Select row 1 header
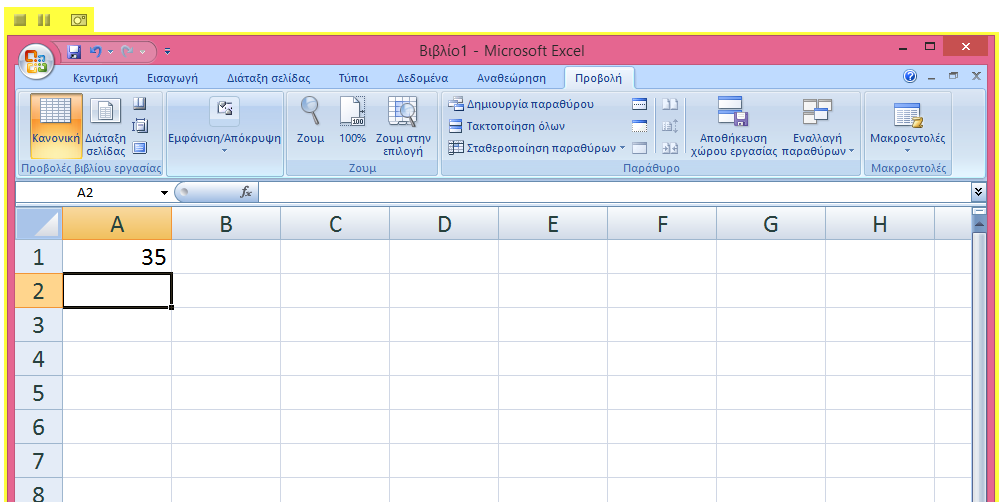1004x502 pixels. click(39, 257)
